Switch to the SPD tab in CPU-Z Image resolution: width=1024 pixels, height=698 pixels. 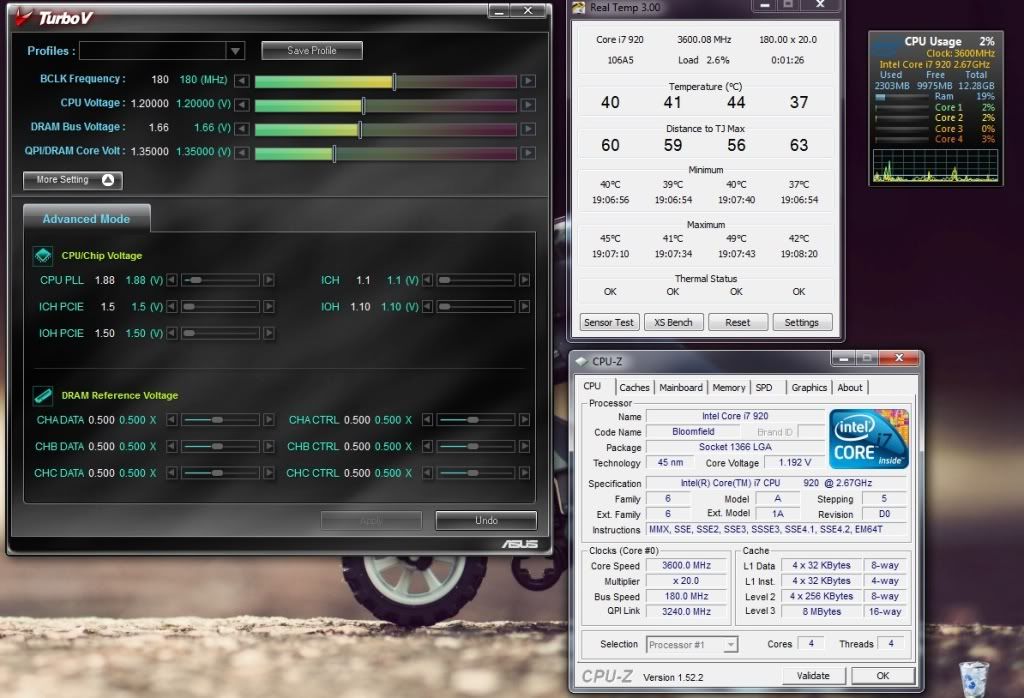coord(764,387)
